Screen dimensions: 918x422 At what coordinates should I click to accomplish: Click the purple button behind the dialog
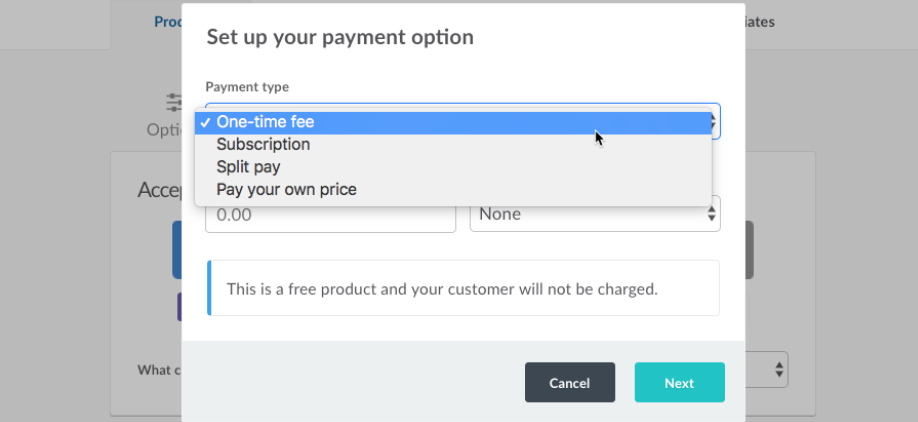179,307
